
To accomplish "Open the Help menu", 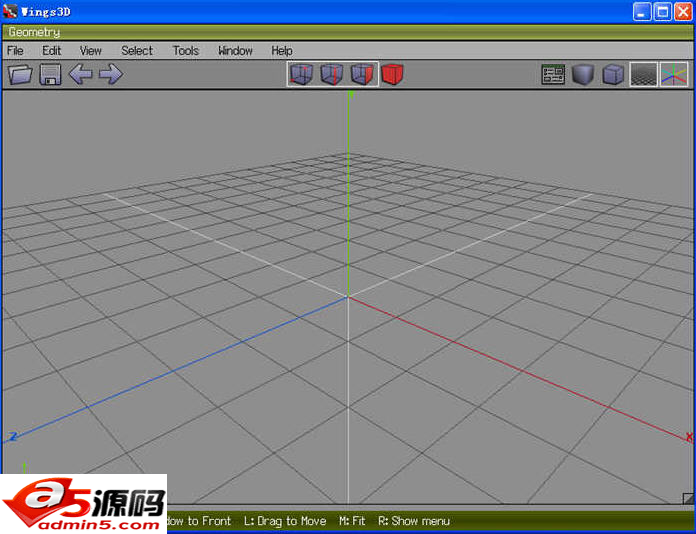I will pos(282,51).
